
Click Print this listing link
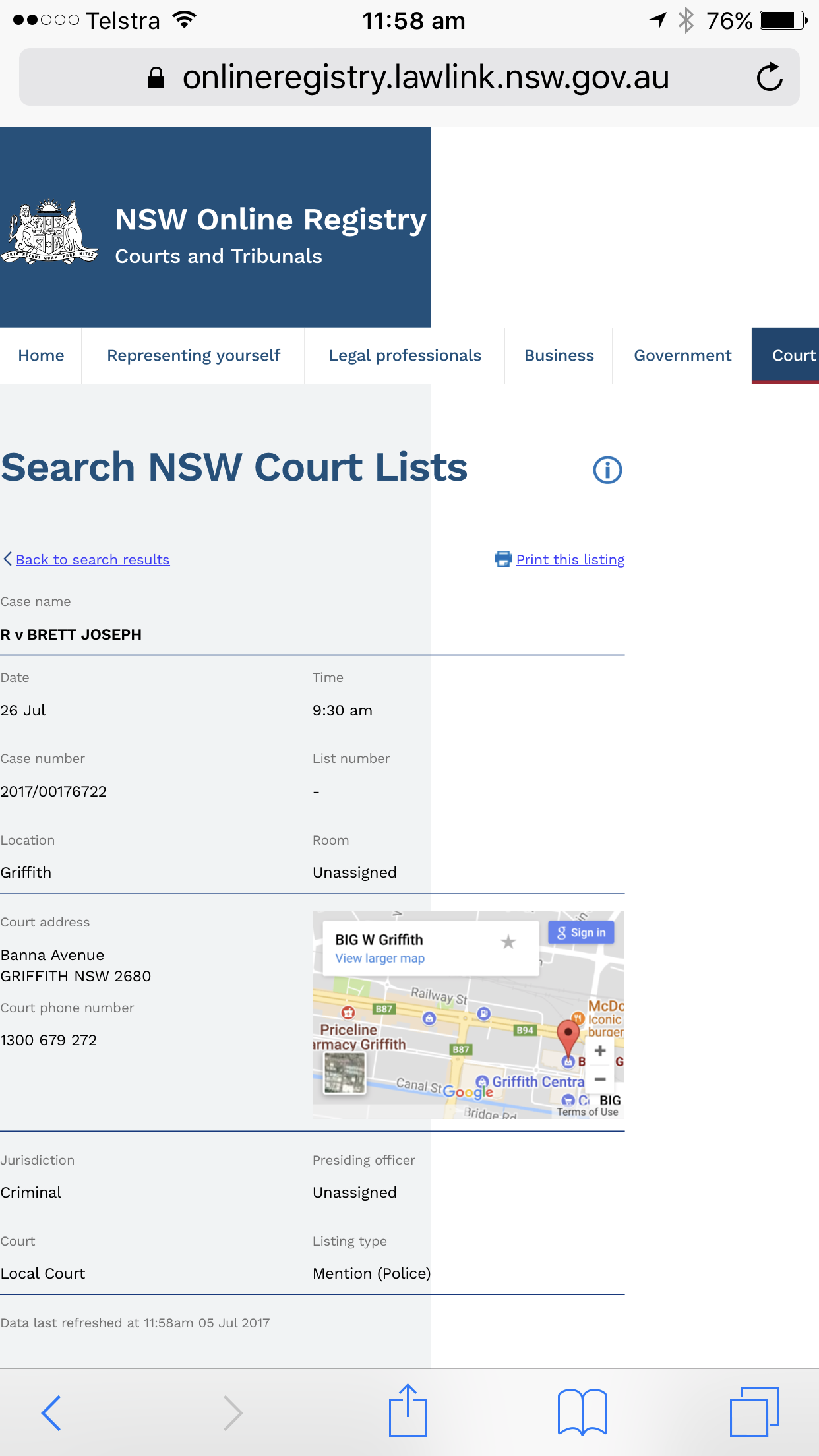570,559
